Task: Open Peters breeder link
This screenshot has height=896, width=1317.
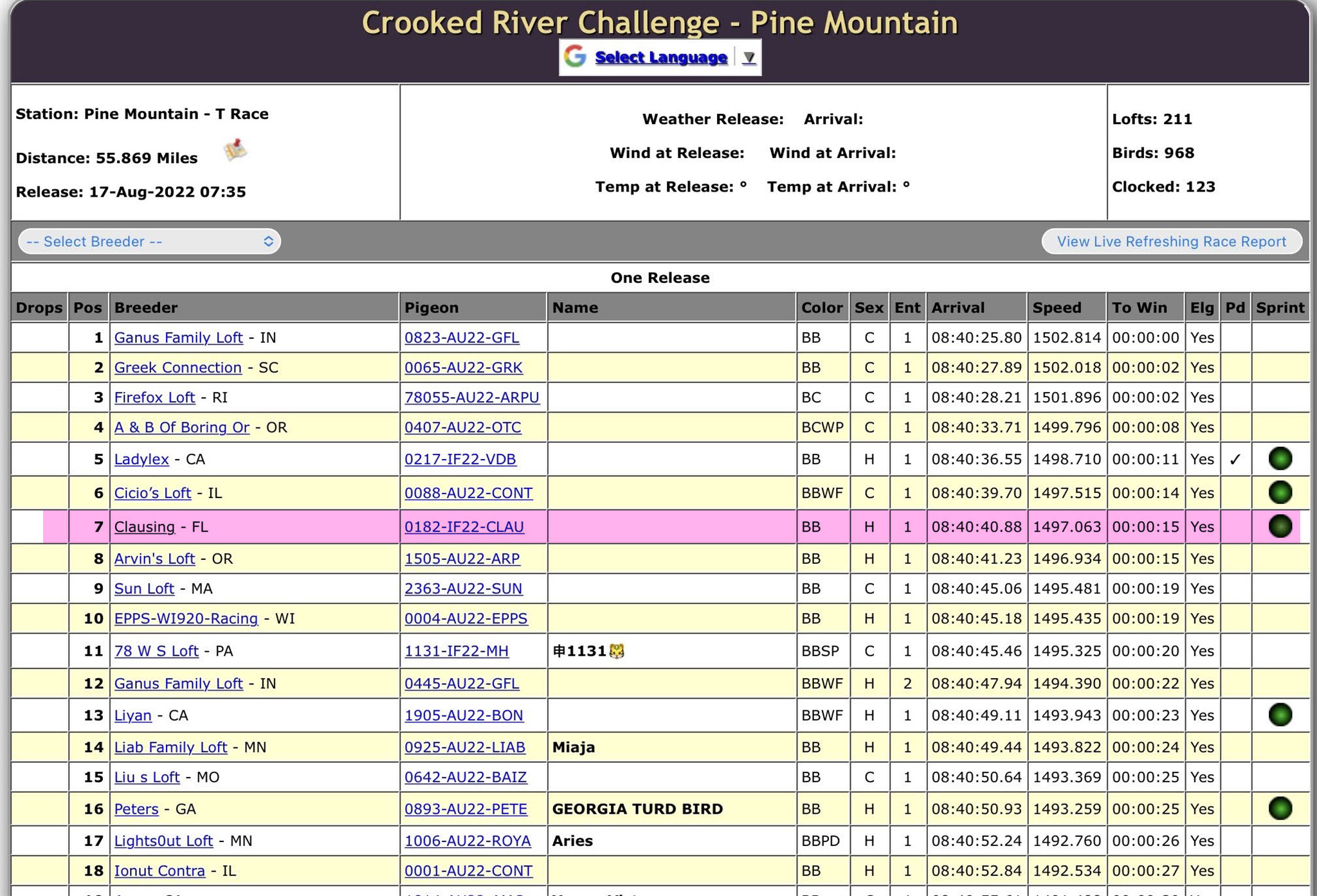Action: [x=136, y=809]
